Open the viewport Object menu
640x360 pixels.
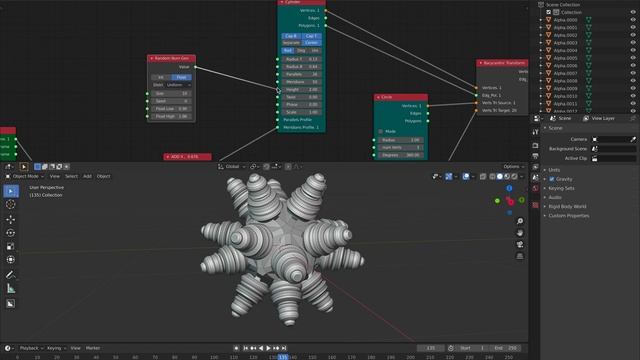click(x=103, y=176)
